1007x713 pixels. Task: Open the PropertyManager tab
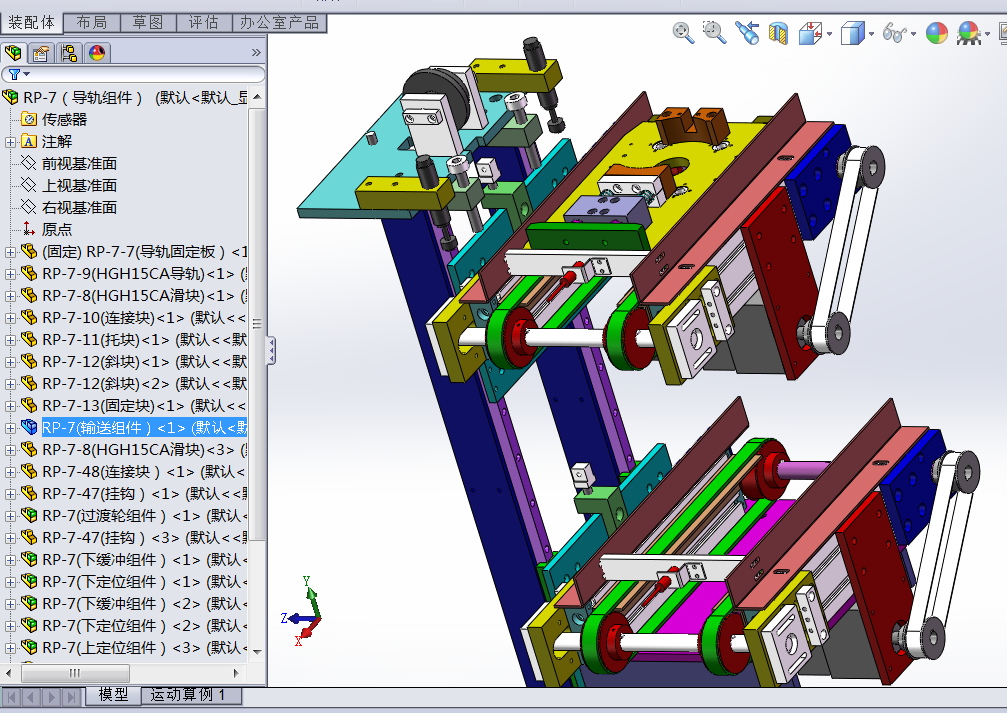(x=41, y=53)
